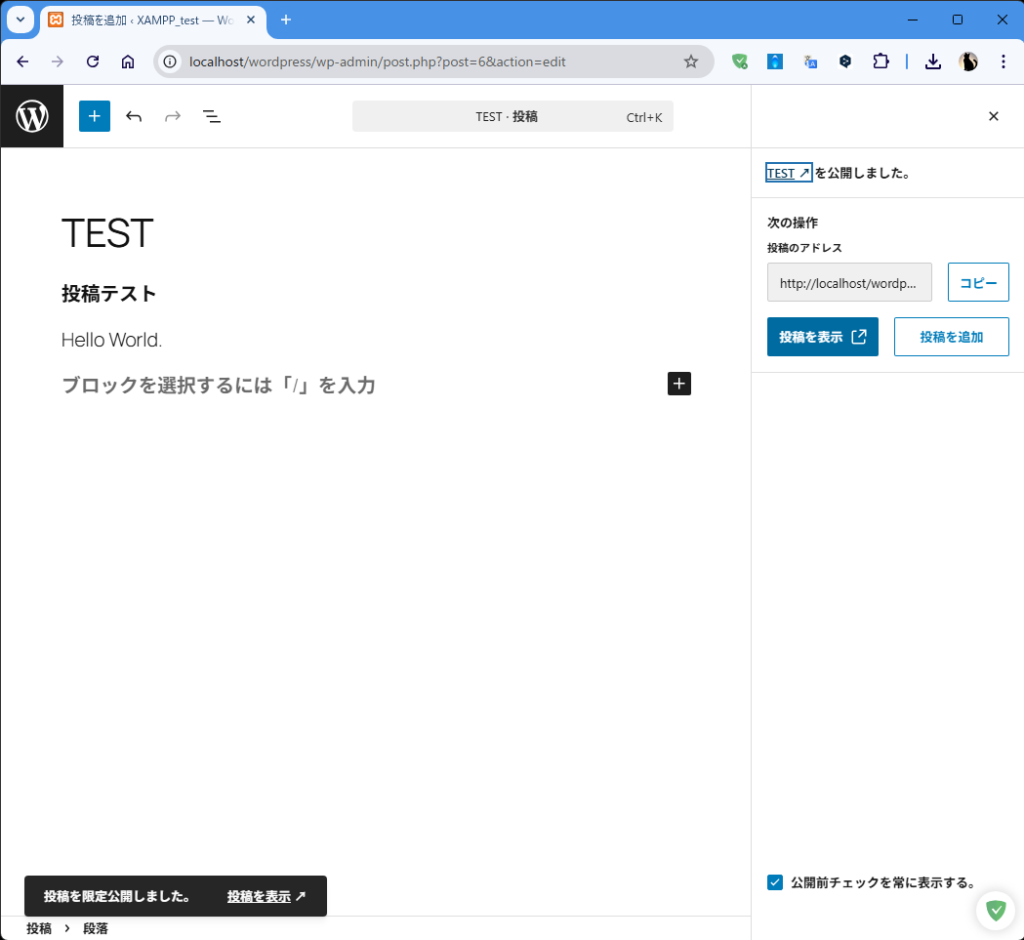
Task: Open the document overview list
Action: 212,116
